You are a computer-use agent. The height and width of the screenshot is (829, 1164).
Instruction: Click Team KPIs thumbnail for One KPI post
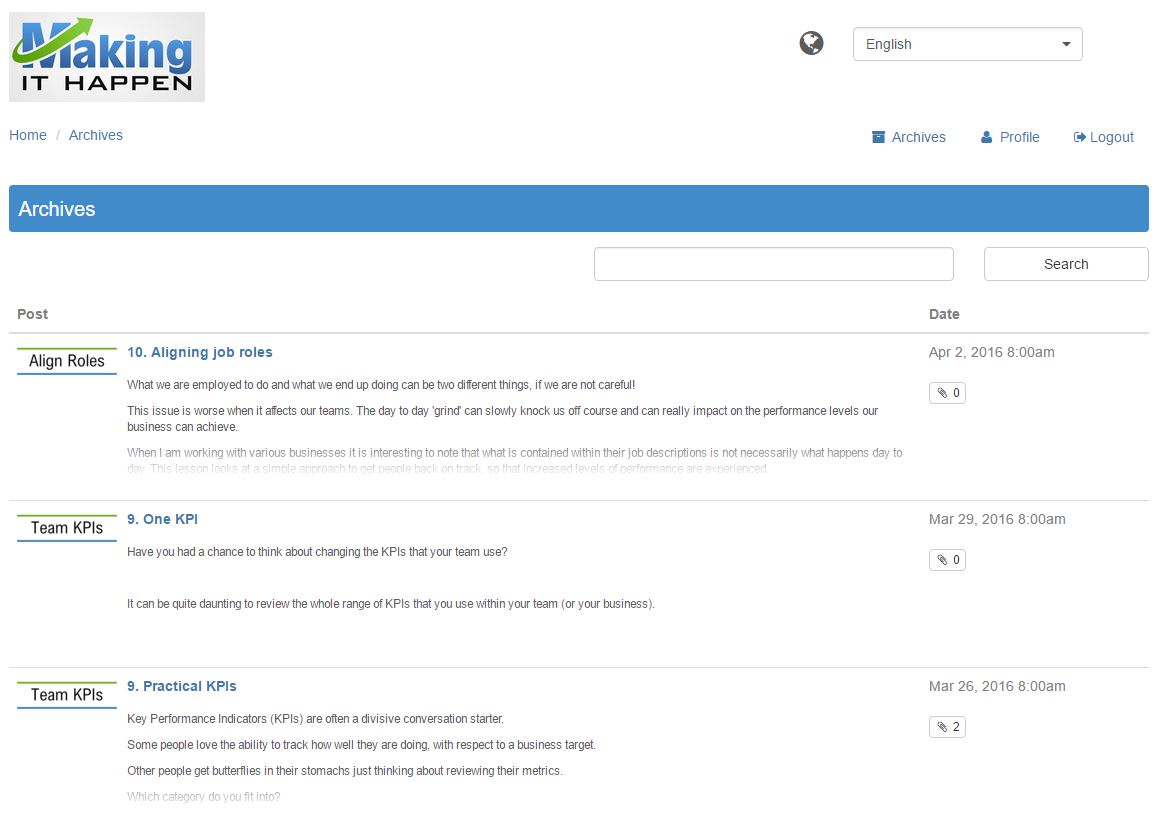(67, 528)
